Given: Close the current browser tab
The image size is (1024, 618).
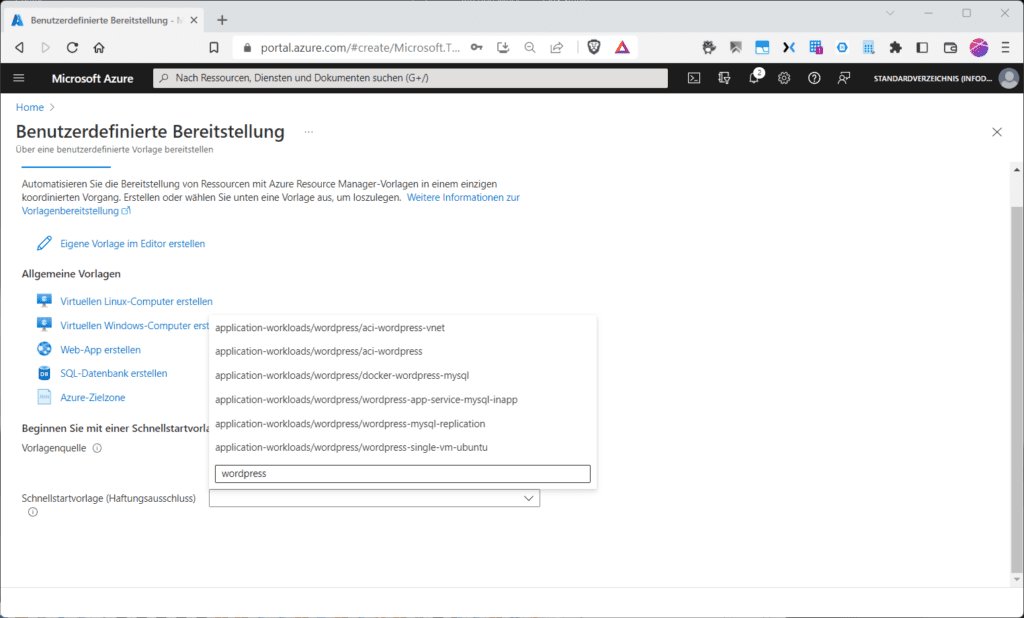Looking at the screenshot, I should (194, 20).
